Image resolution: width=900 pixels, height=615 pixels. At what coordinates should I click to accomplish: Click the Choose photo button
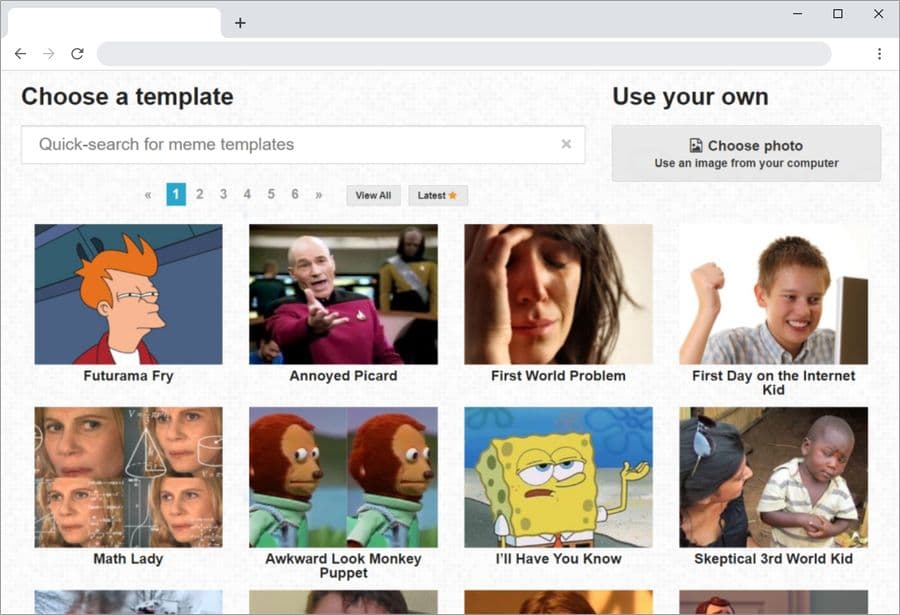[x=746, y=153]
